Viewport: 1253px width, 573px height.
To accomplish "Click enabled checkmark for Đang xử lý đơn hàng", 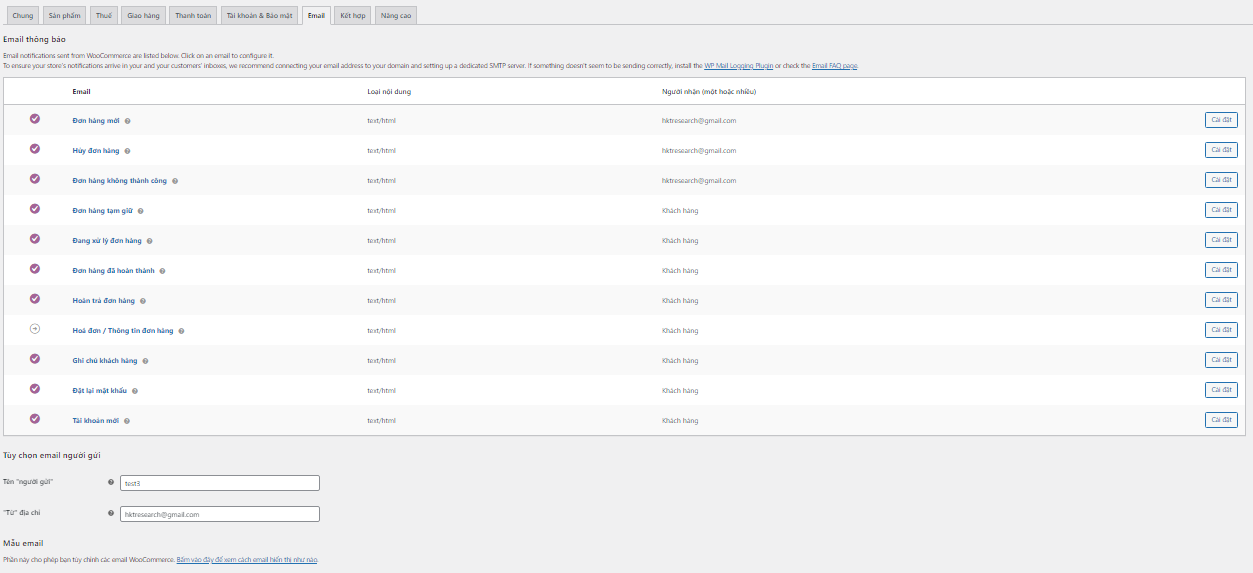I will click(35, 239).
